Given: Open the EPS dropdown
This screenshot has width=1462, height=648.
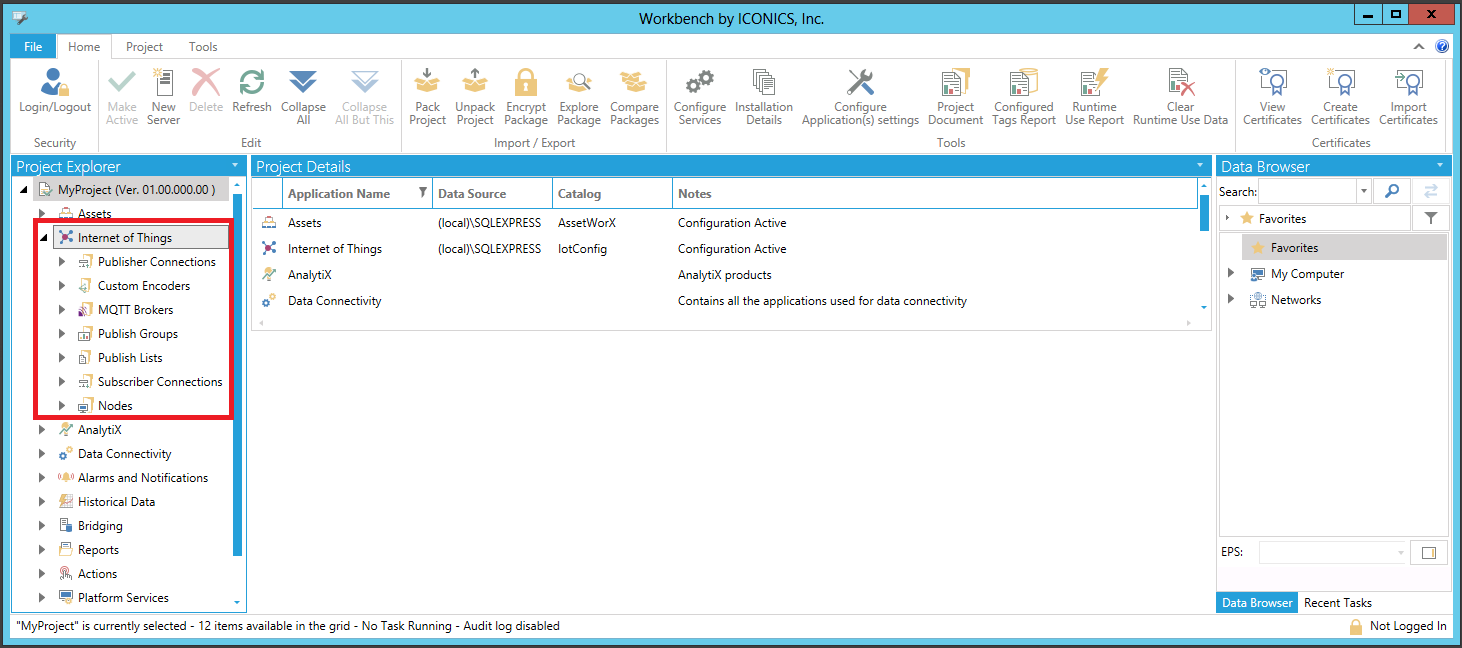Looking at the screenshot, I should (x=1400, y=553).
